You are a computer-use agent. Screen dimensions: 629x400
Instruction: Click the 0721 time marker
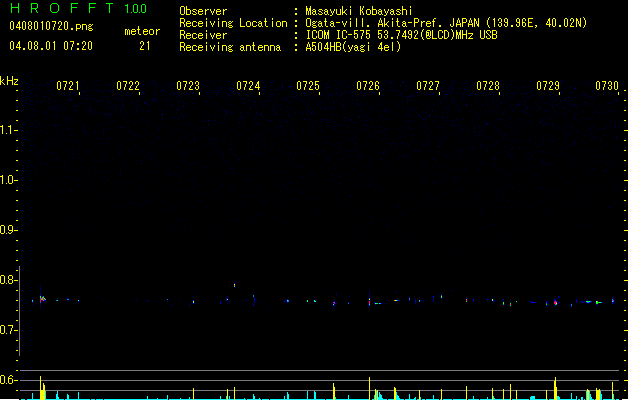tap(67, 86)
